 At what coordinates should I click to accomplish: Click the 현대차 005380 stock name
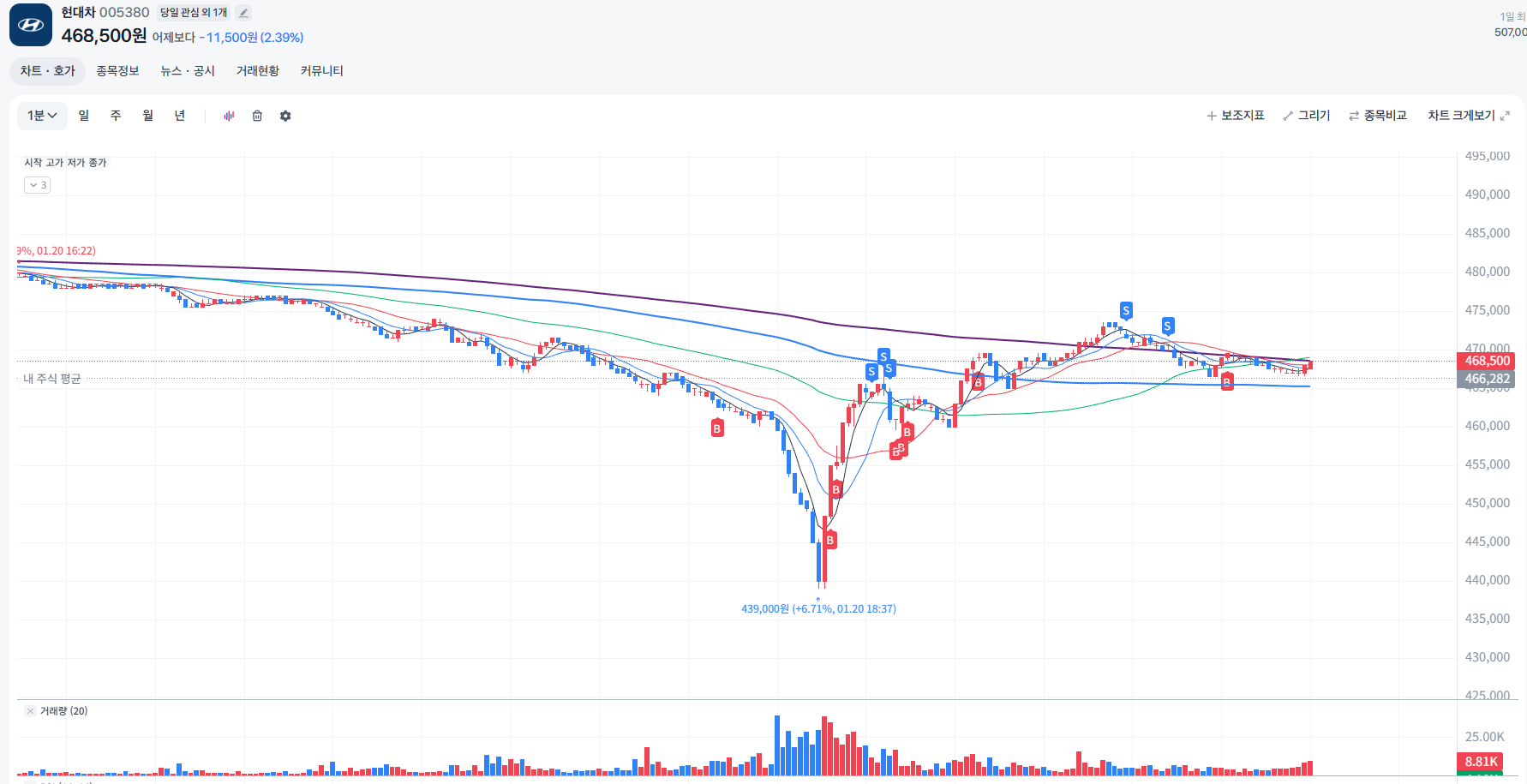click(105, 12)
